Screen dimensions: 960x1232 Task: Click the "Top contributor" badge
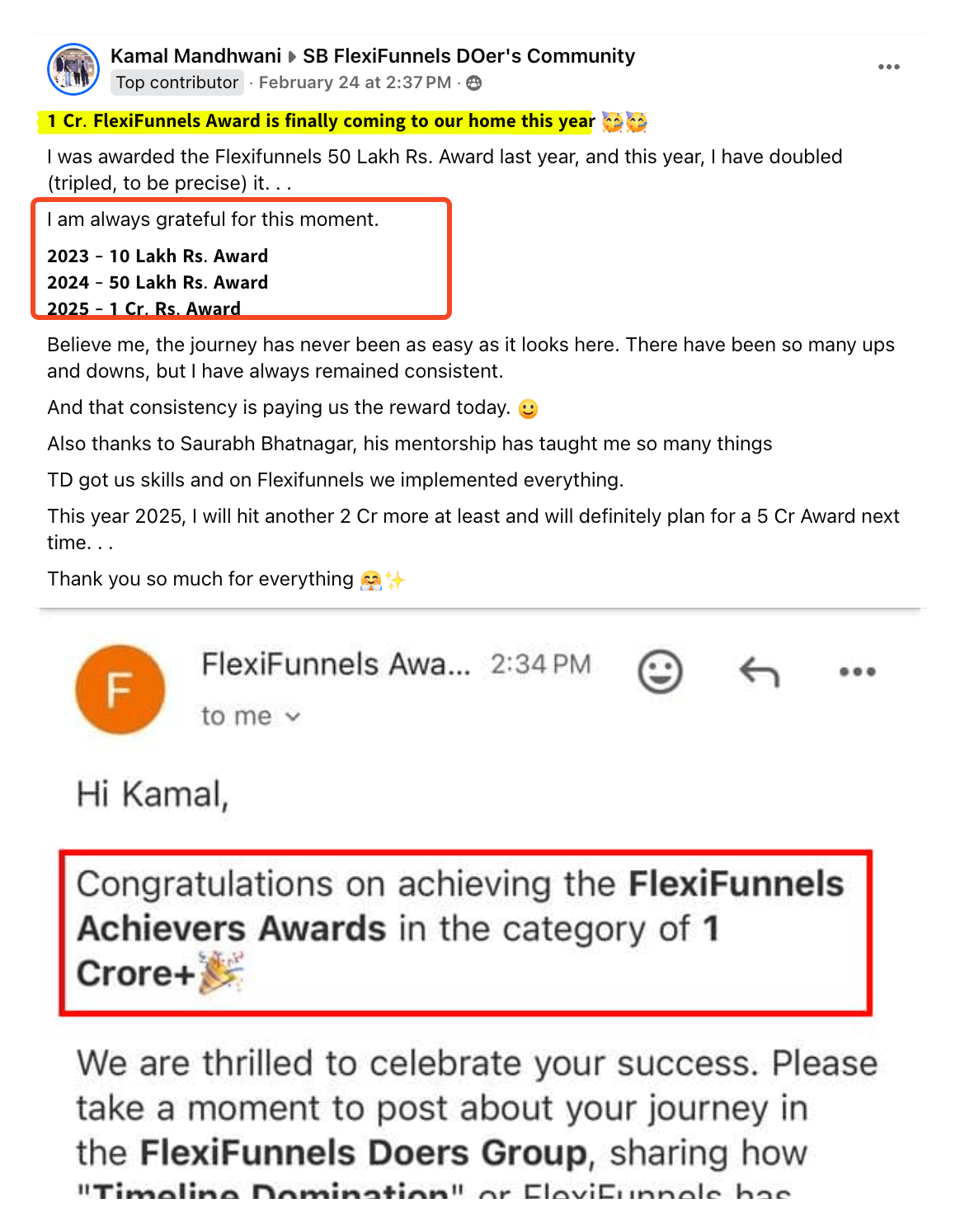177,82
